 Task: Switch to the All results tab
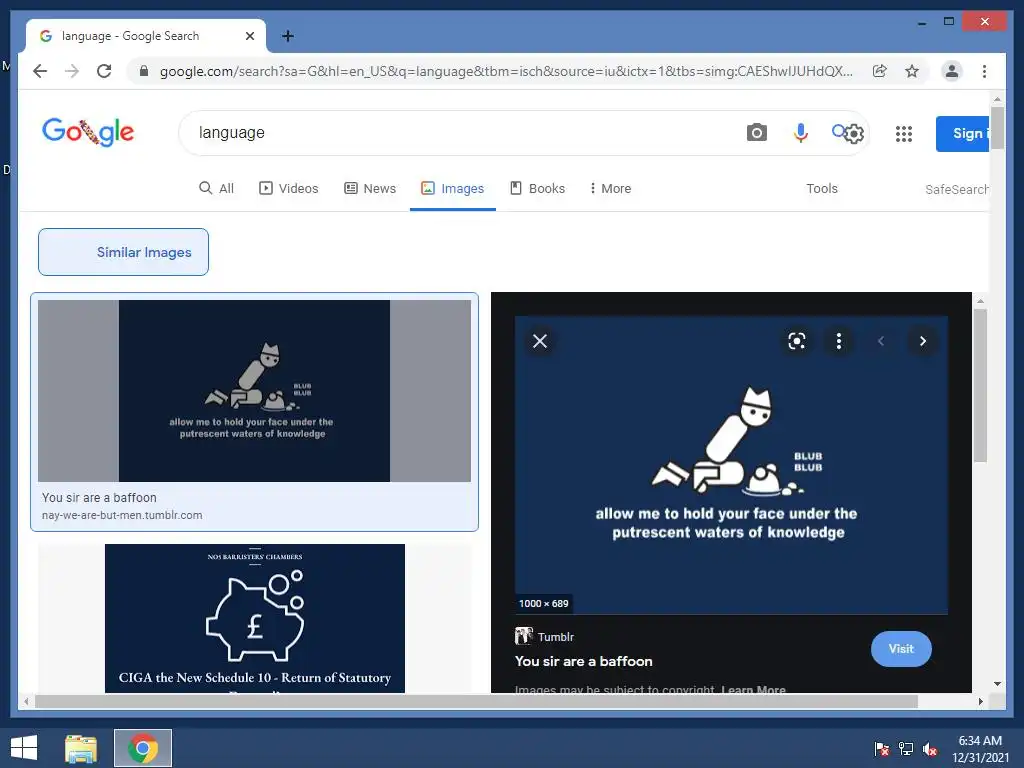point(216,188)
